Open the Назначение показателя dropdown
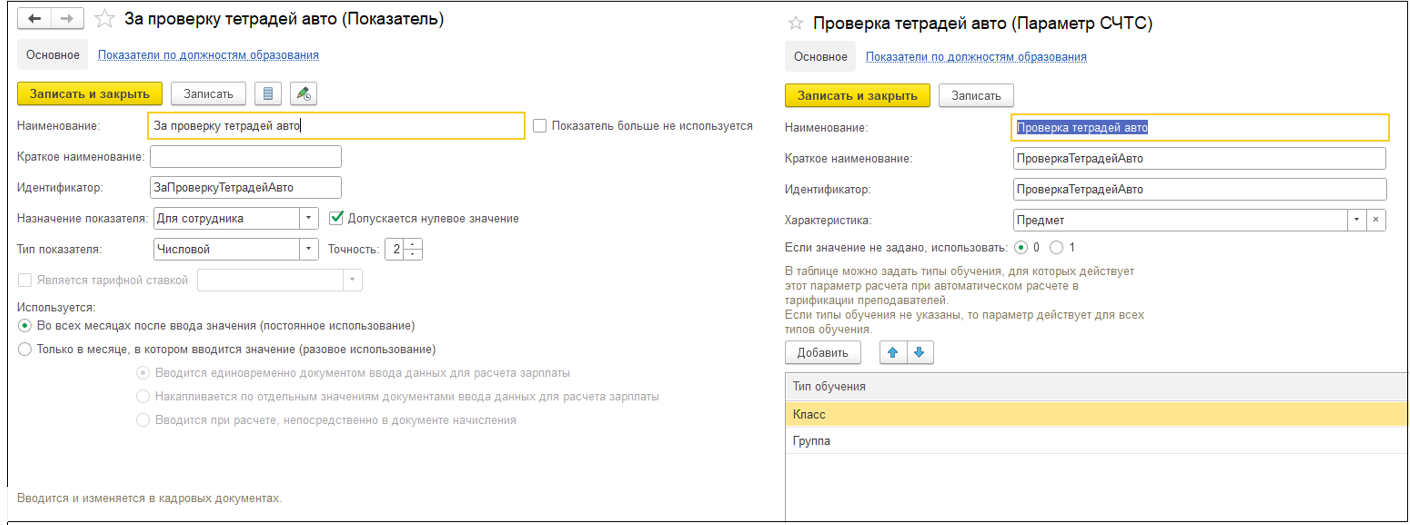This screenshot has width=1410, height=525. pyautogui.click(x=309, y=218)
